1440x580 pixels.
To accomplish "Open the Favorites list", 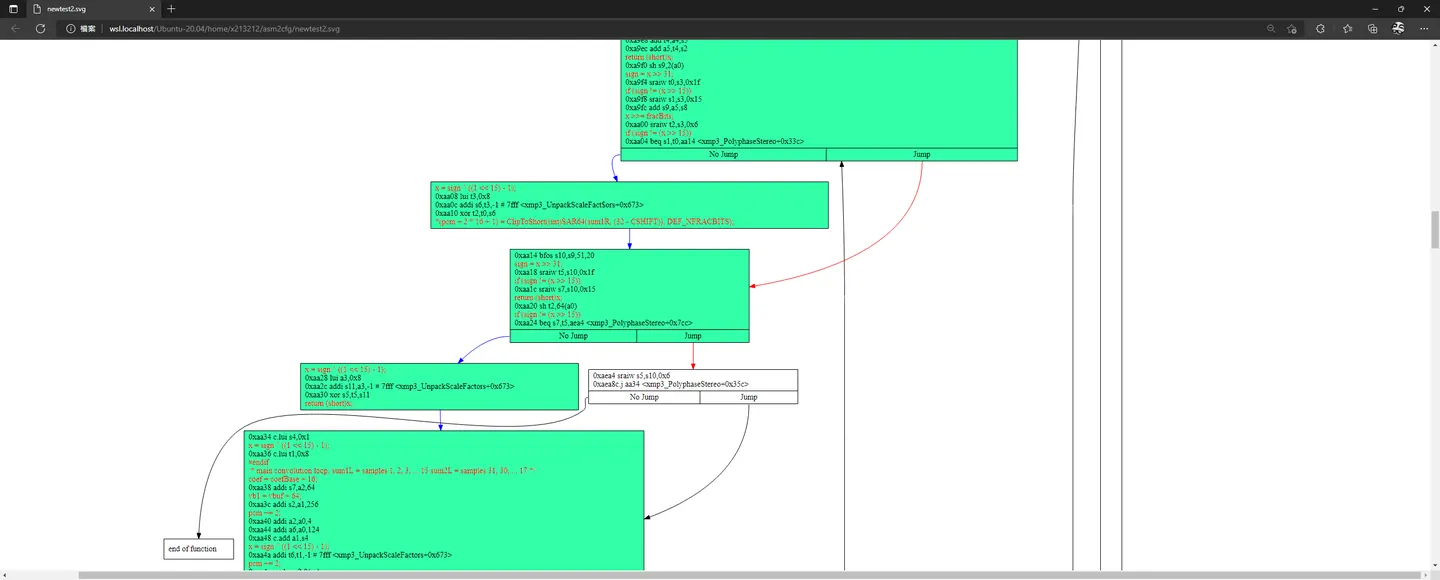I will pos(1347,29).
